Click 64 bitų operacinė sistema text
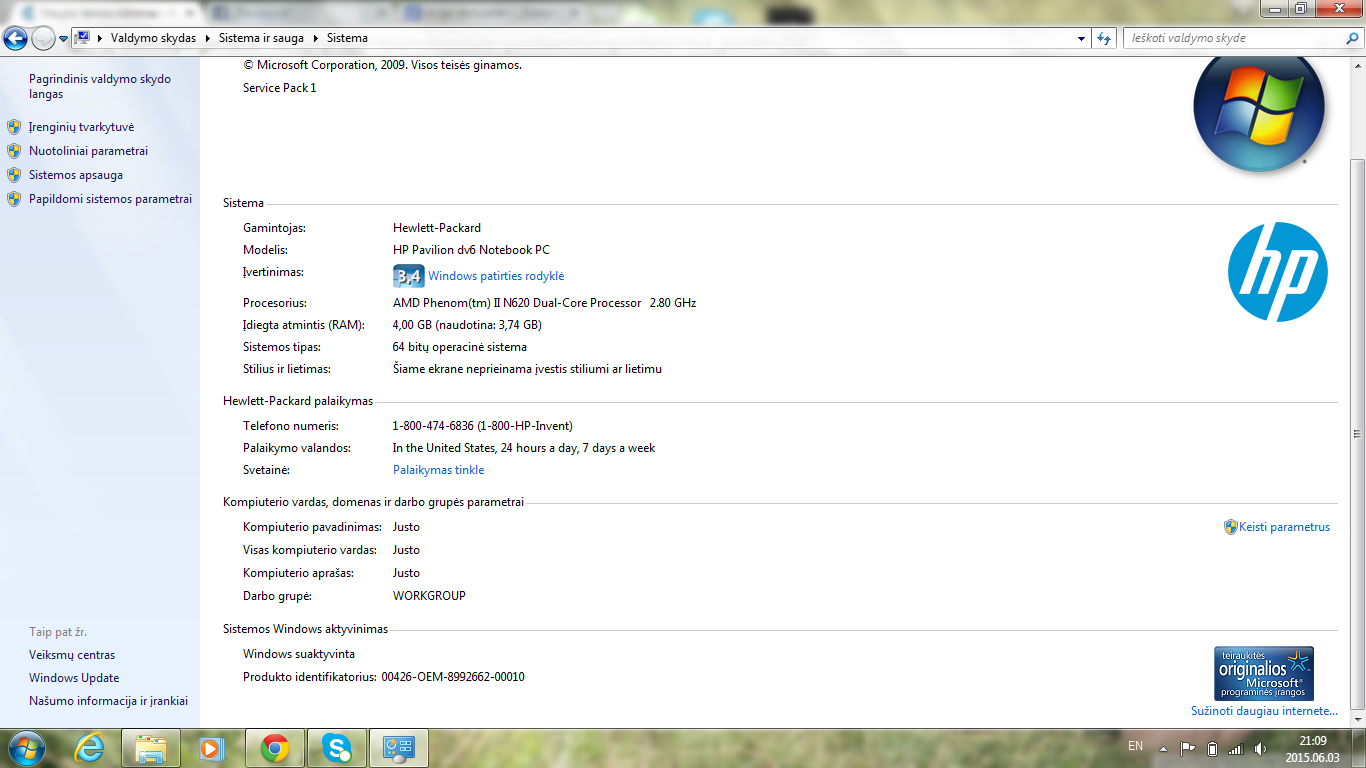1366x768 pixels. pos(460,347)
